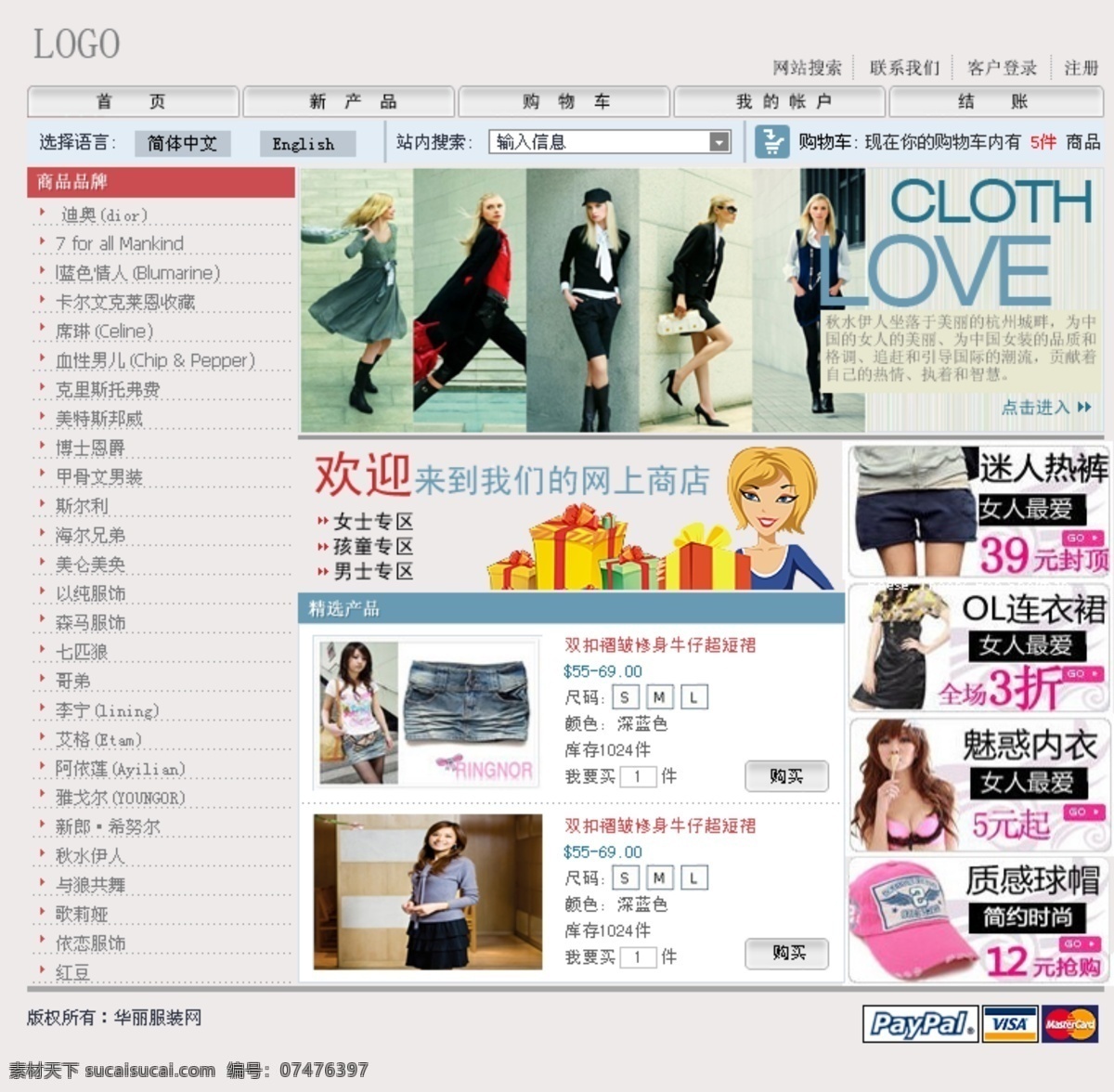
Task: Go to 首页 home tab
Action: click(x=133, y=101)
